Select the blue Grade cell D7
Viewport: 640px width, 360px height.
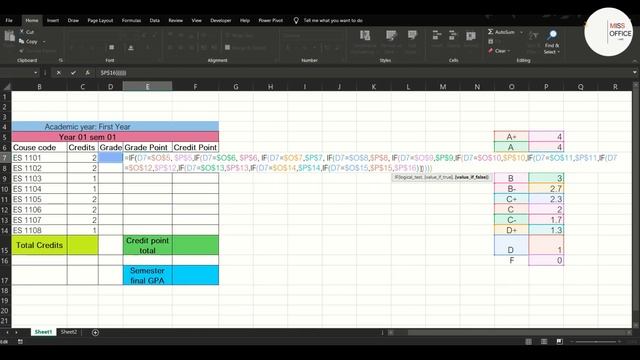coord(111,158)
